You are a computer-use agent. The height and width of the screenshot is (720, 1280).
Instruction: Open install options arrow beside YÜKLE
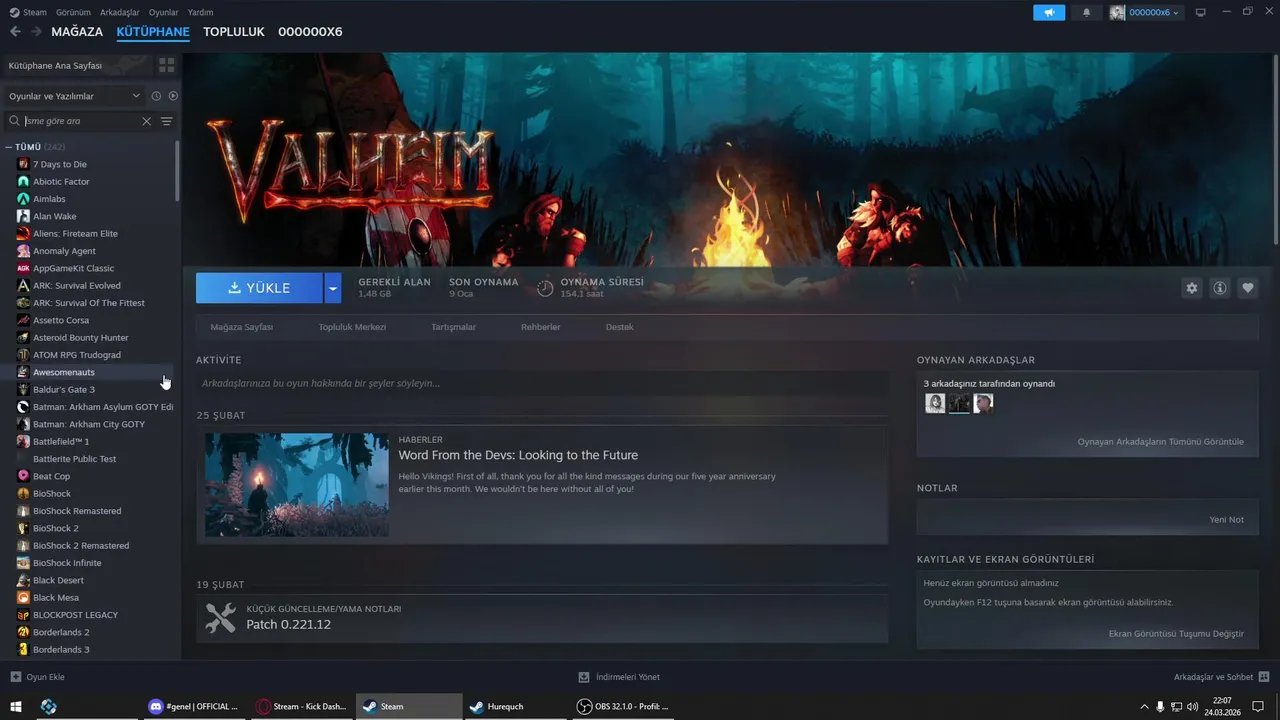(x=333, y=288)
